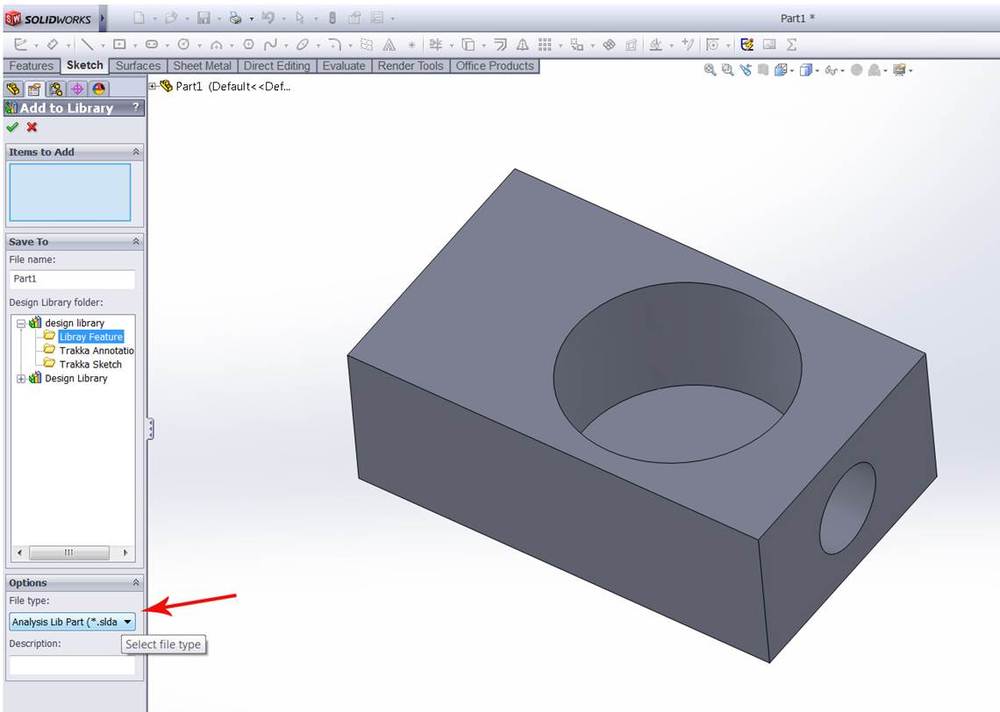The height and width of the screenshot is (712, 1000).
Task: Collapse the Save To section
Action: click(x=136, y=242)
